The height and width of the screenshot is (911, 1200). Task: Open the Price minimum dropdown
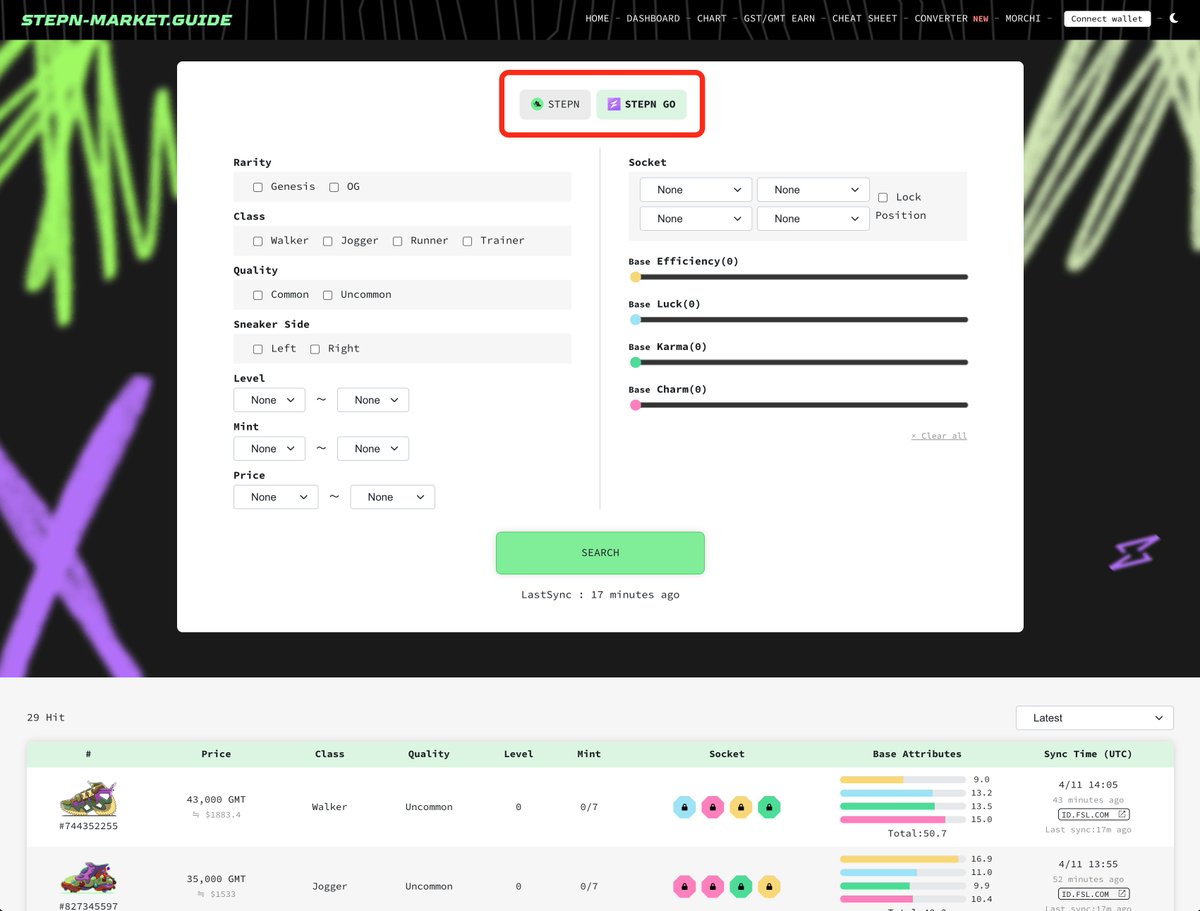(x=276, y=497)
